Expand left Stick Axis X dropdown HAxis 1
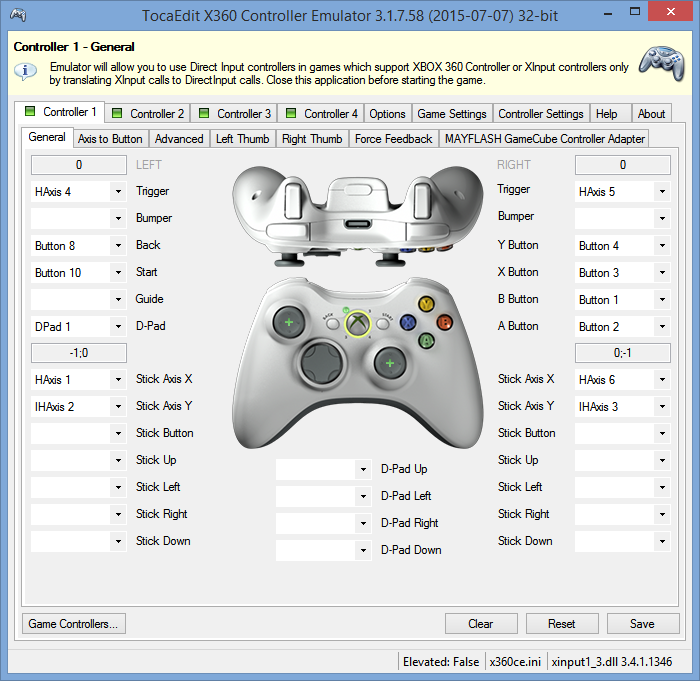 (x=118, y=380)
